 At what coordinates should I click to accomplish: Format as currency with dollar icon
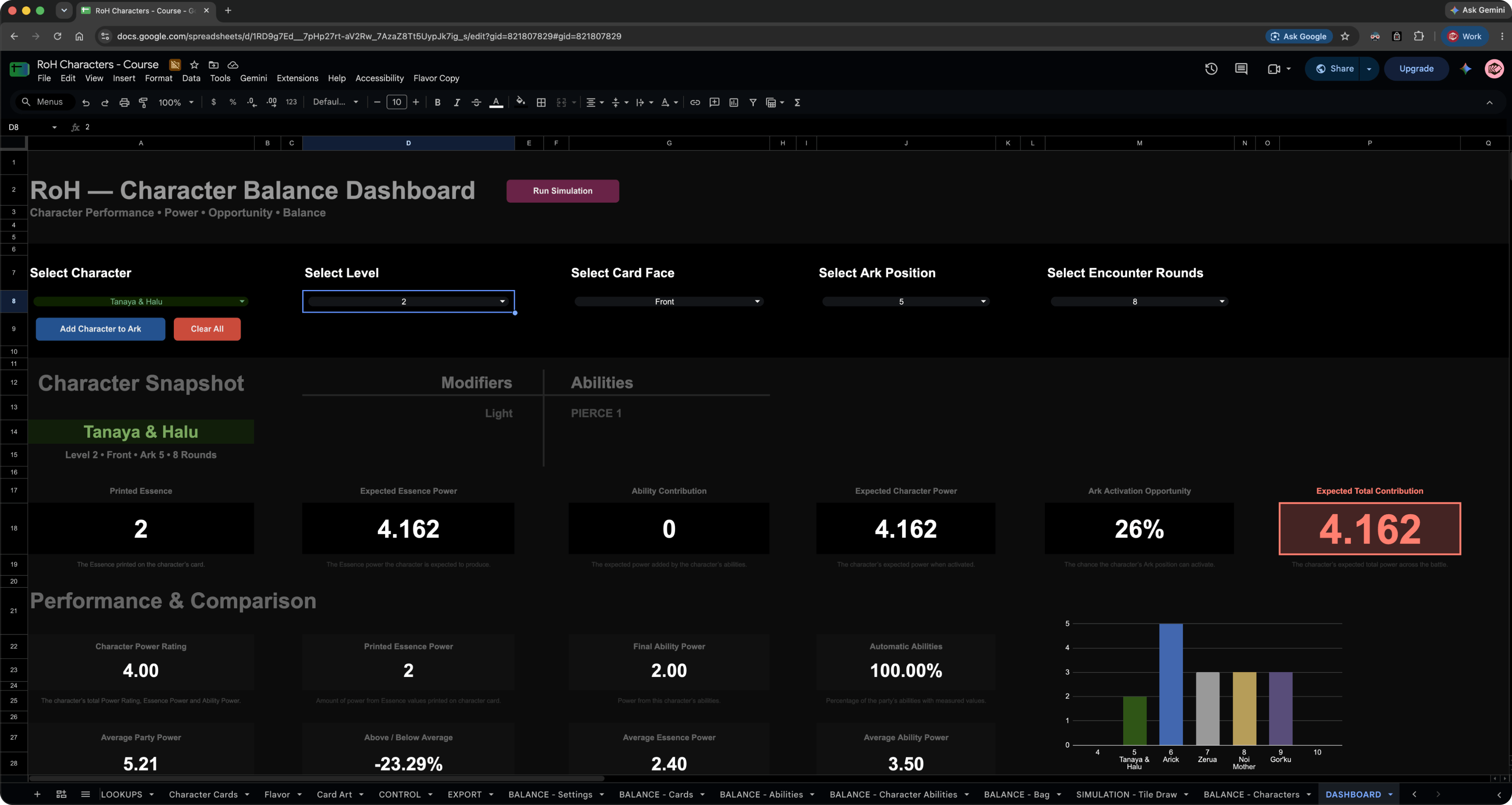(x=214, y=102)
